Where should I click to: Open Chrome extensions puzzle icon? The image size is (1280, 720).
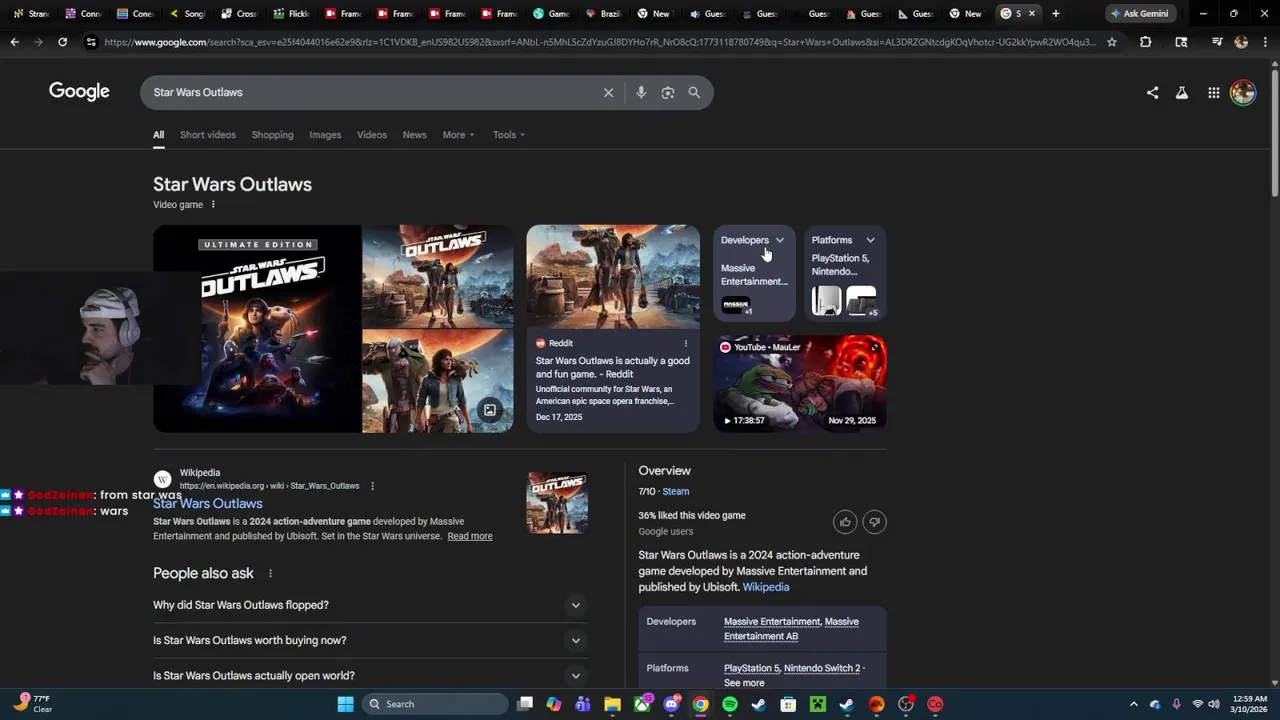pyautogui.click(x=1146, y=42)
